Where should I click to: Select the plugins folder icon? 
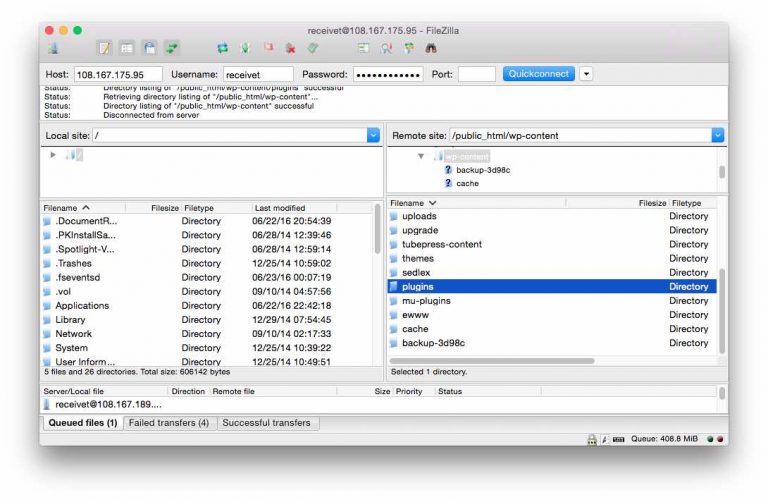393,287
